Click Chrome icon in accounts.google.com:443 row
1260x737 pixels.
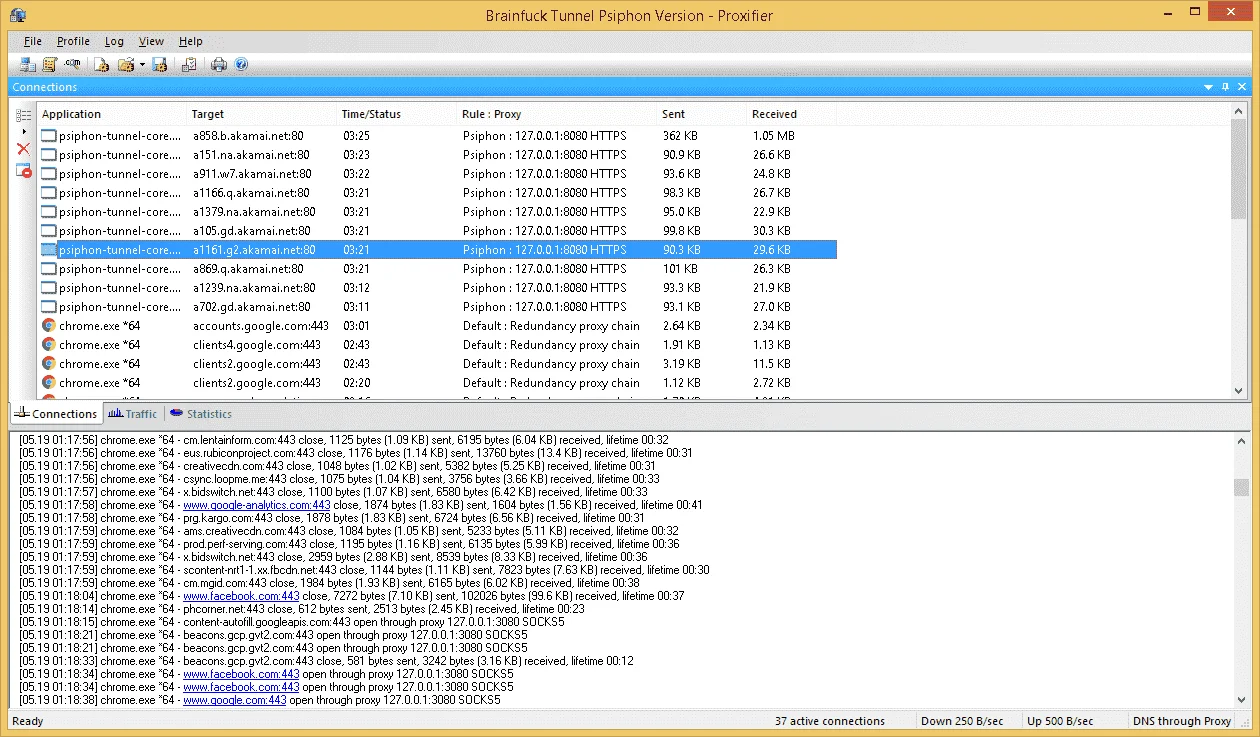click(x=49, y=325)
